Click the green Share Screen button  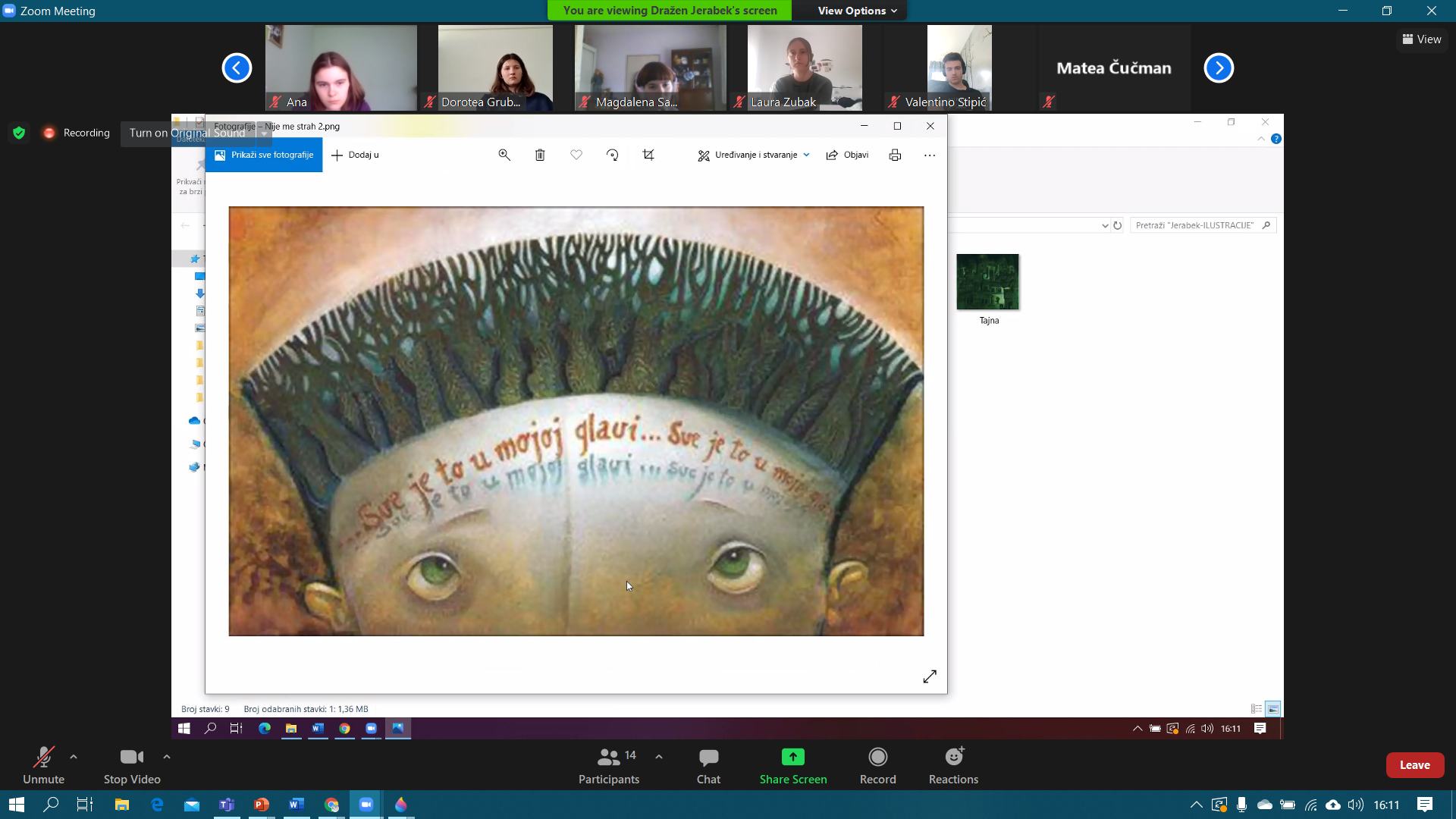(793, 765)
